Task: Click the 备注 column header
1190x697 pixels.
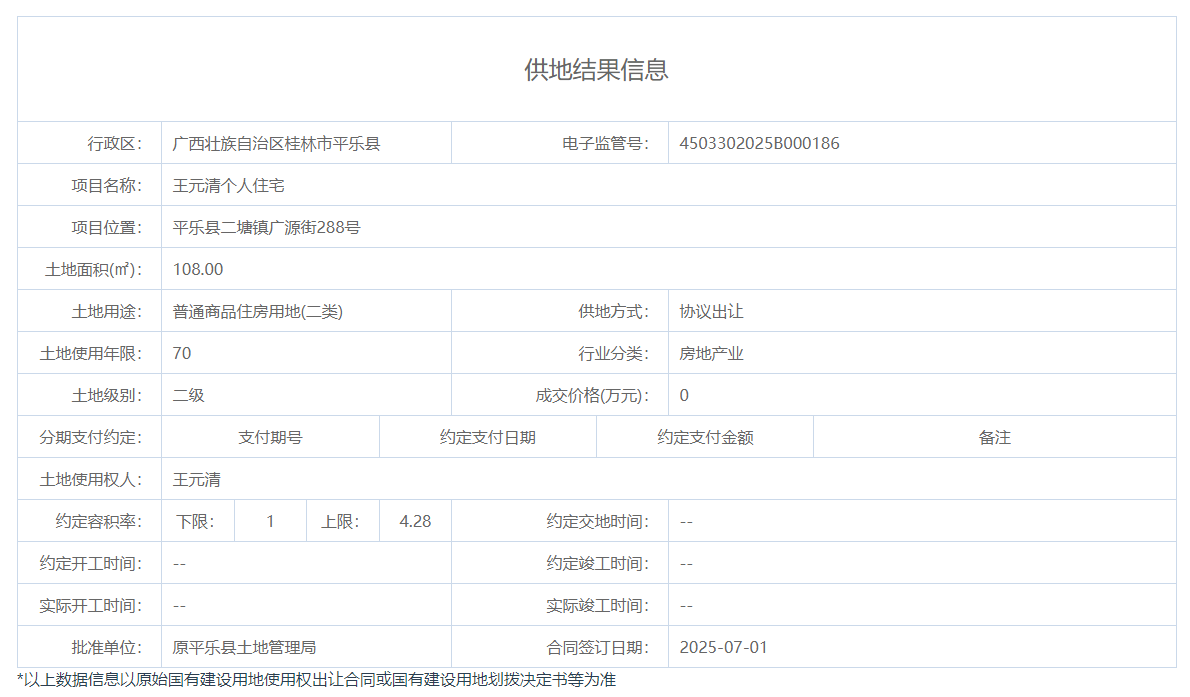Action: [x=994, y=437]
